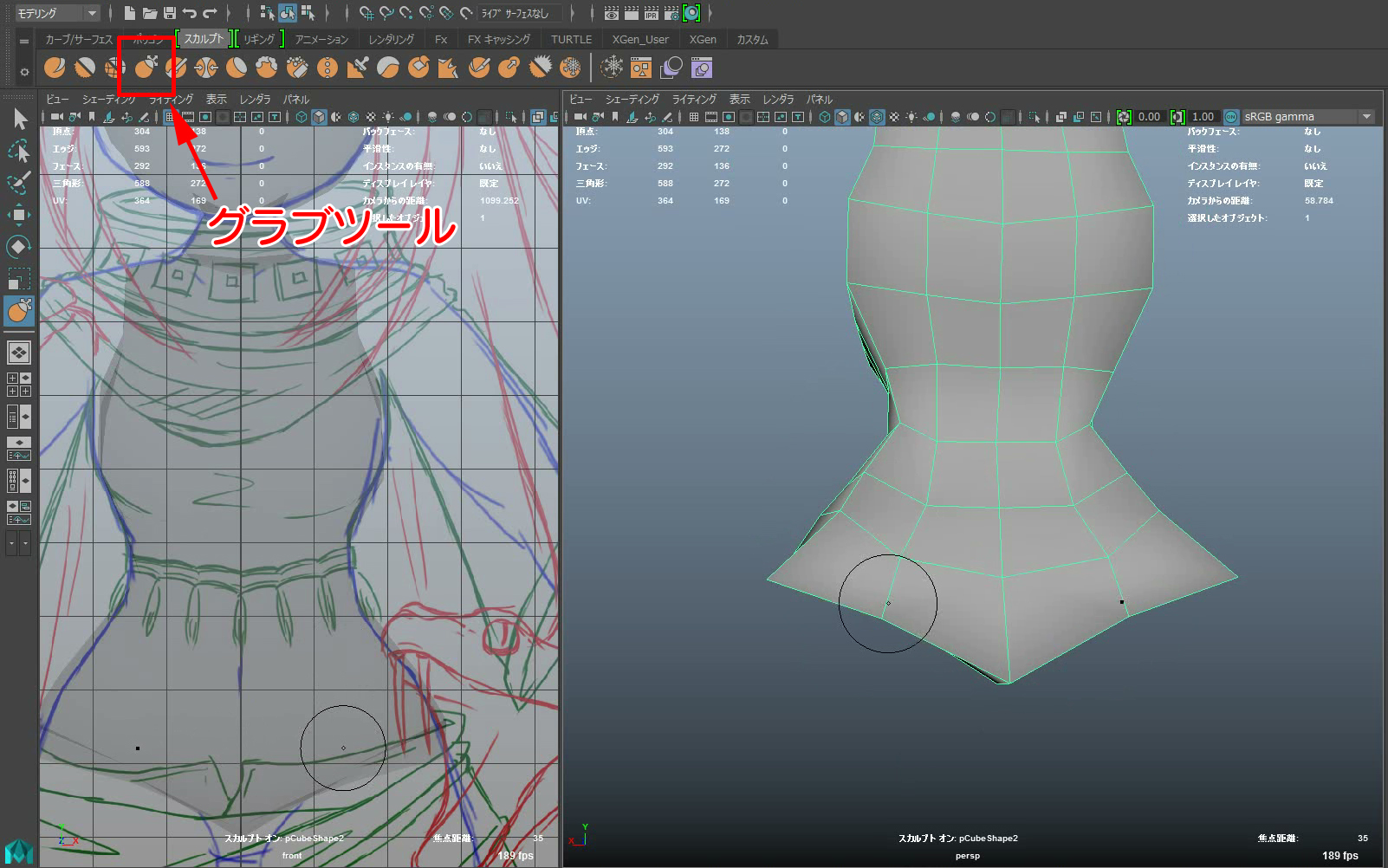Image resolution: width=1388 pixels, height=868 pixels.
Task: Select the Smooth sculpt tool
Action: point(85,68)
